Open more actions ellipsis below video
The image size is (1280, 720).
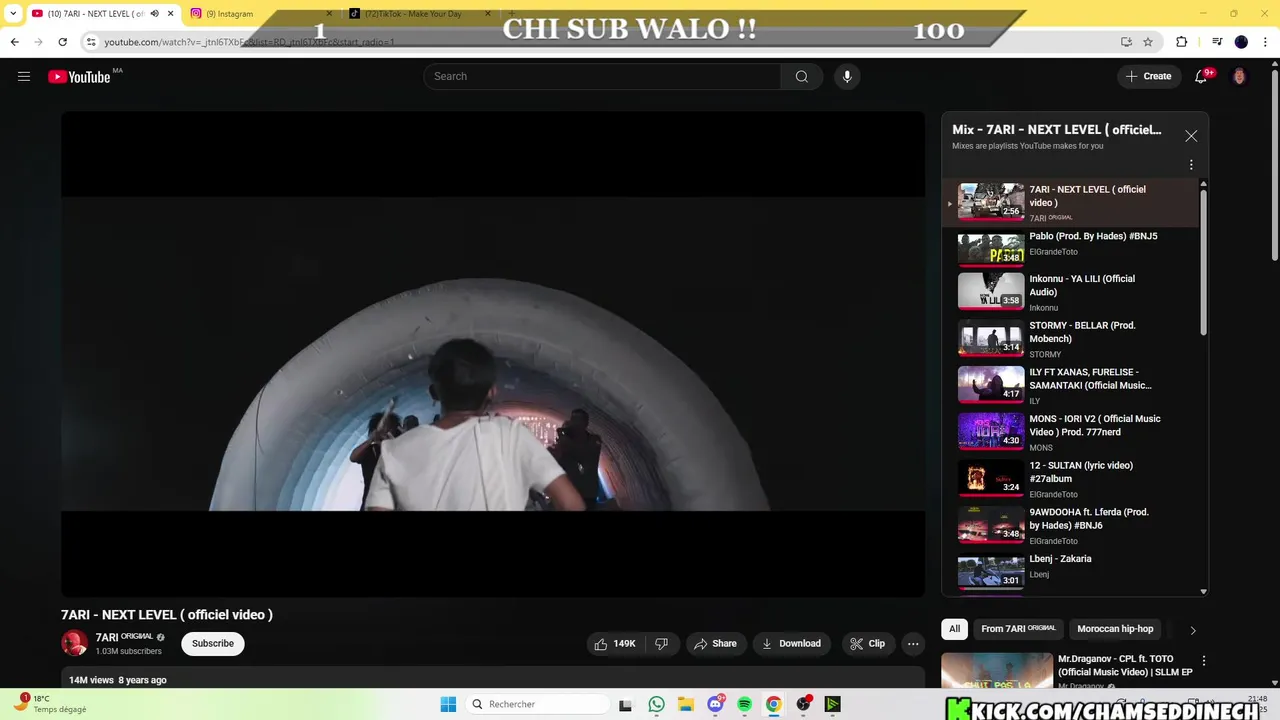pos(913,644)
